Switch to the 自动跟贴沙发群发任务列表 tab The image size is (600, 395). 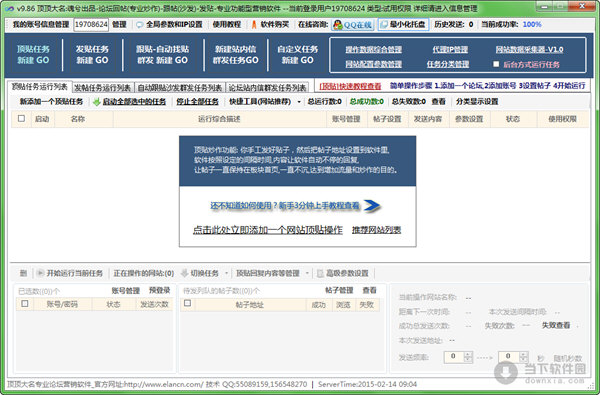pyautogui.click(x=180, y=88)
